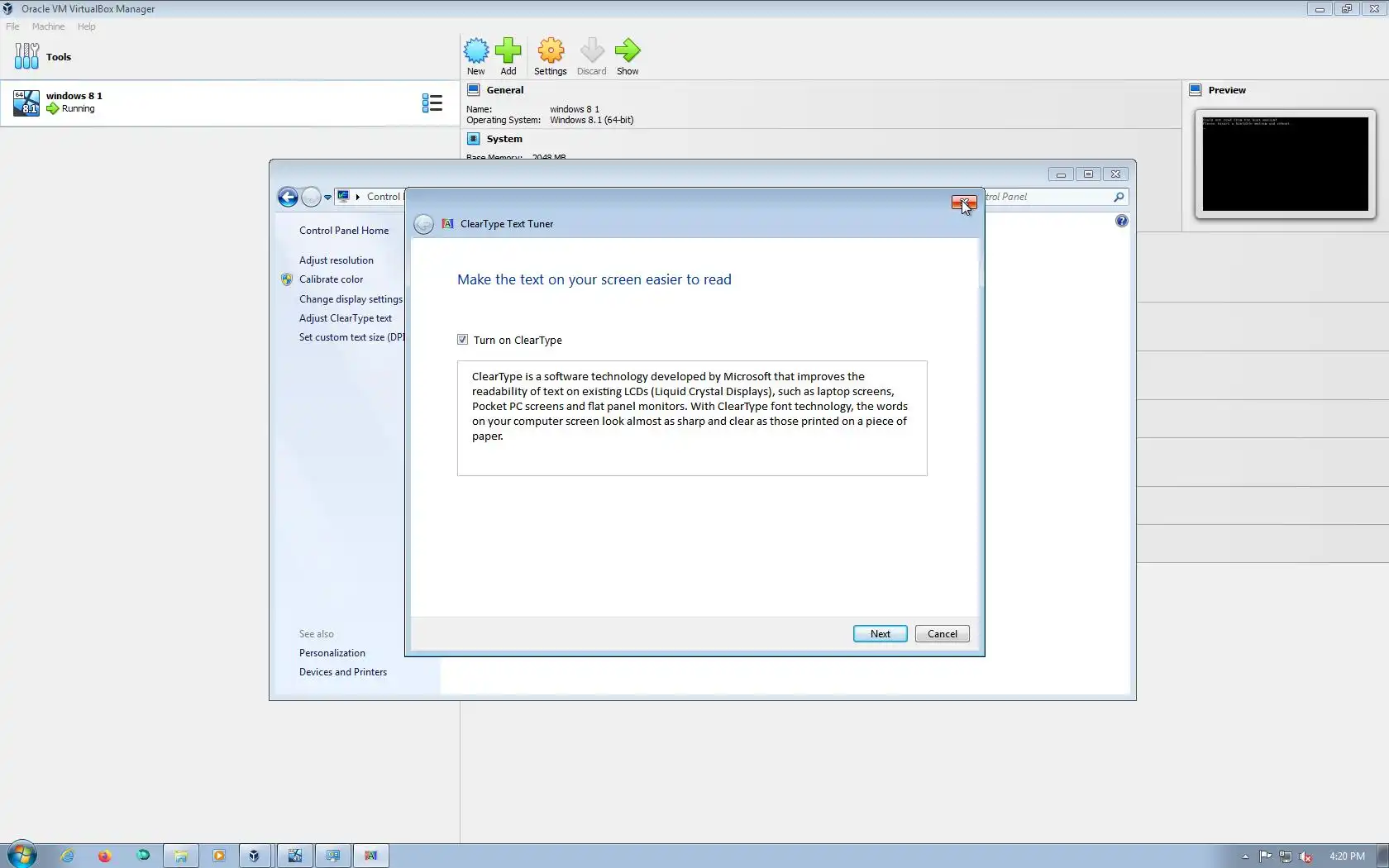Click the ClearType Tuner taskbar button
The height and width of the screenshot is (868, 1389).
coord(370,856)
